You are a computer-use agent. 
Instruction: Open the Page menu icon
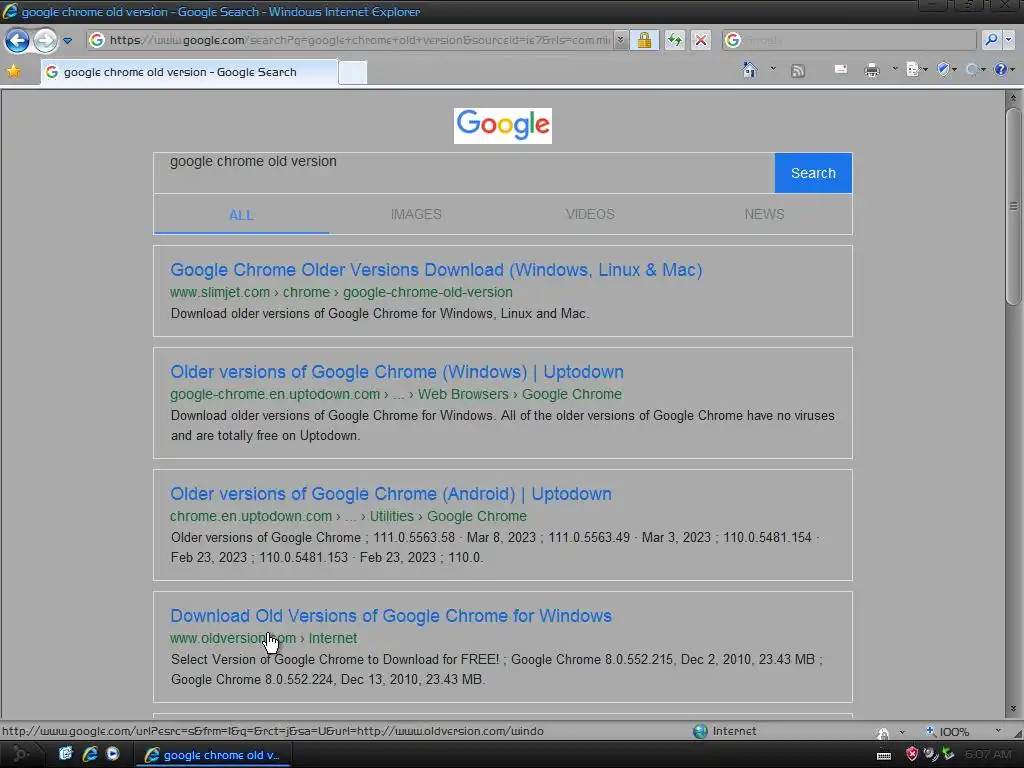pos(916,69)
